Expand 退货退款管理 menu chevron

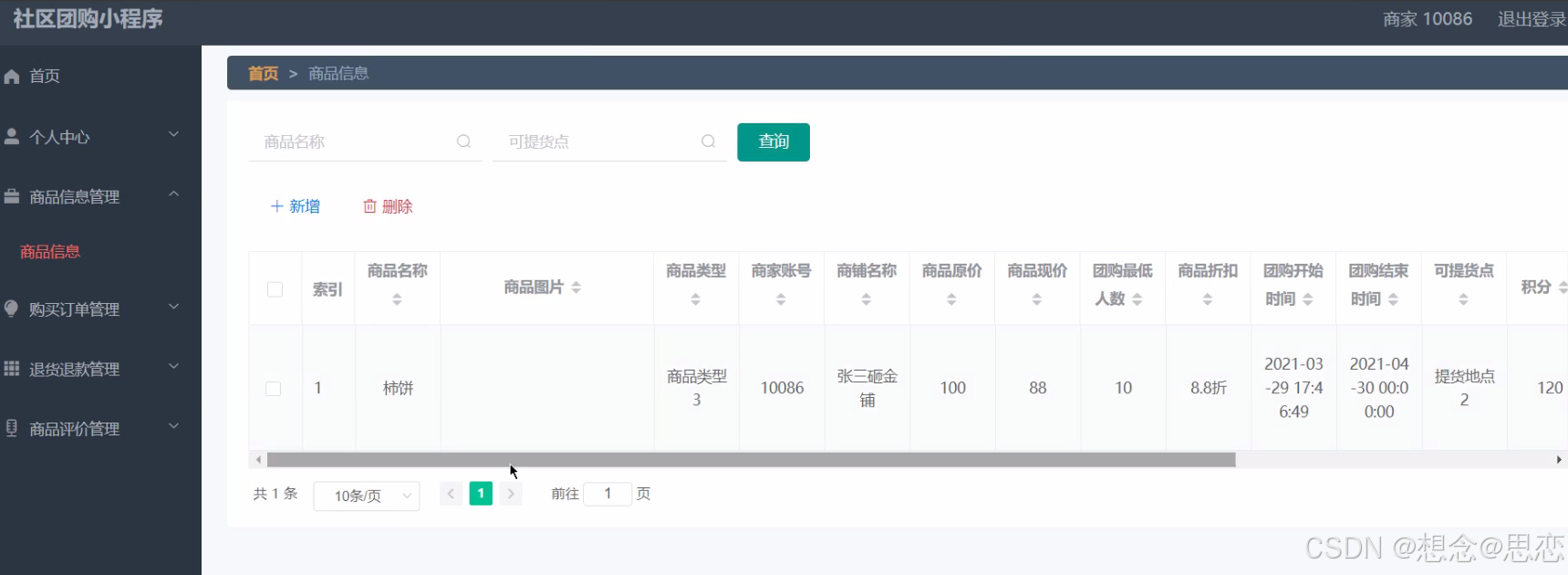(173, 367)
